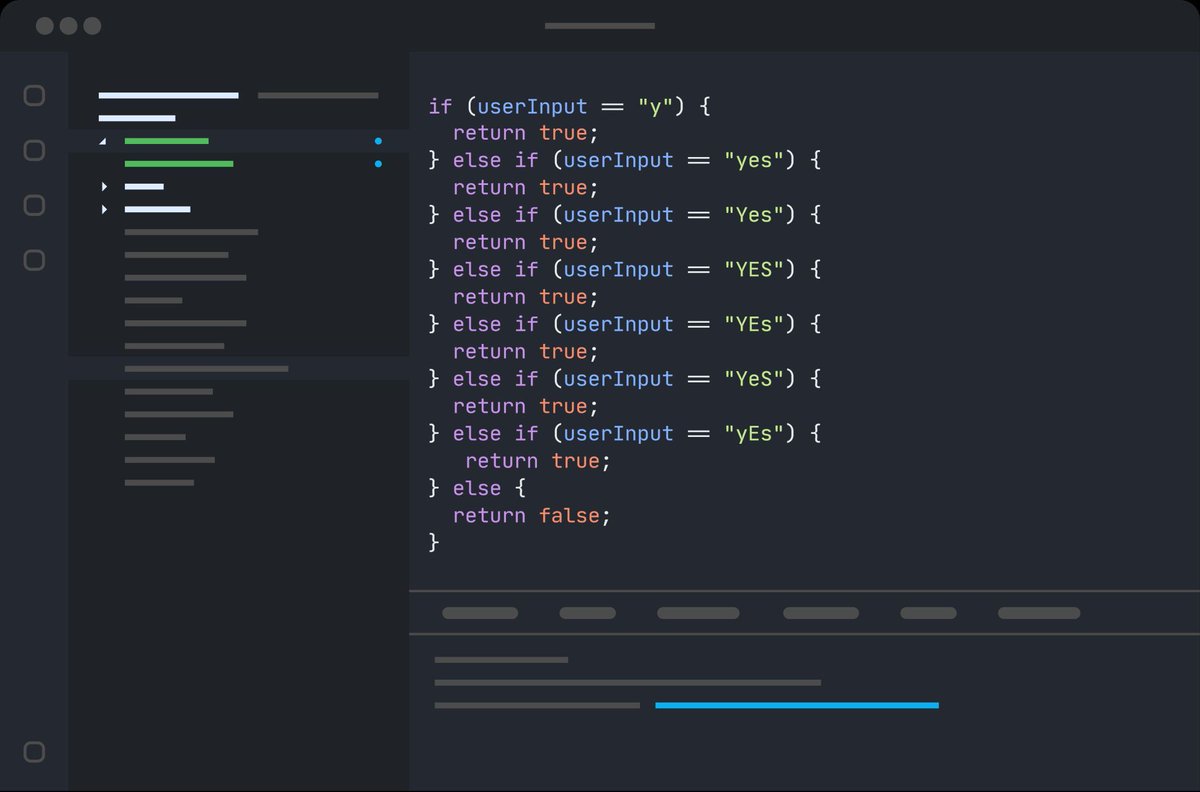Click the closing brace on the last code line
1200x792 pixels.
click(434, 543)
